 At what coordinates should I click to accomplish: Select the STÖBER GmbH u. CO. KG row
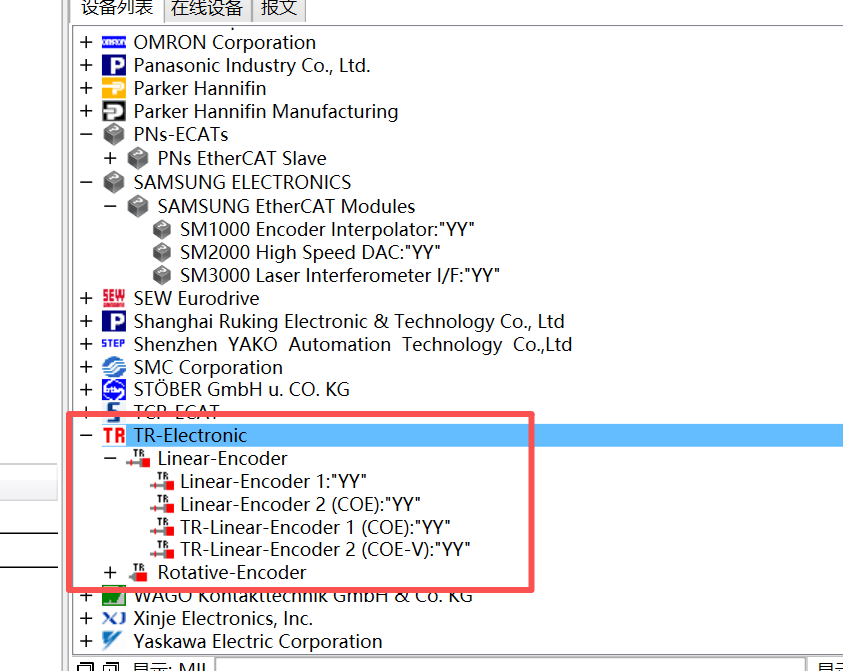coord(242,389)
